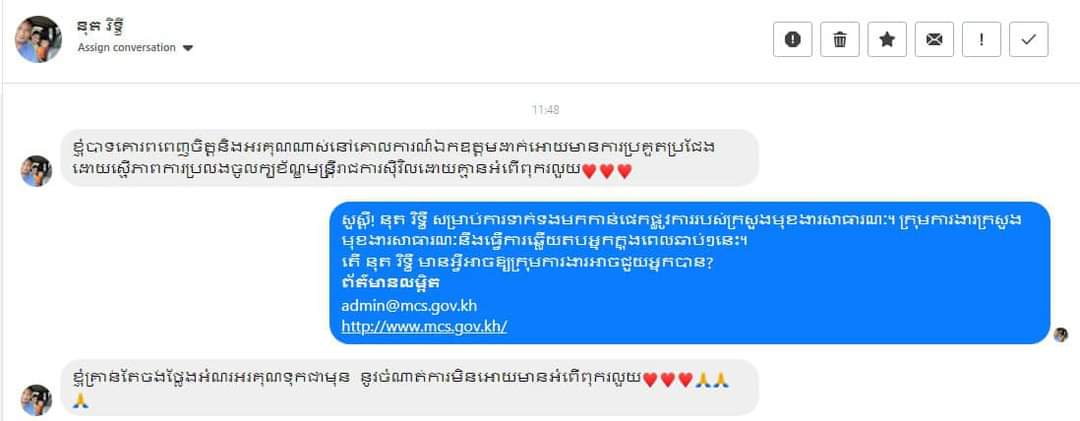Click the 11:48 timestamp label
1080x421 pixels.
tap(546, 110)
